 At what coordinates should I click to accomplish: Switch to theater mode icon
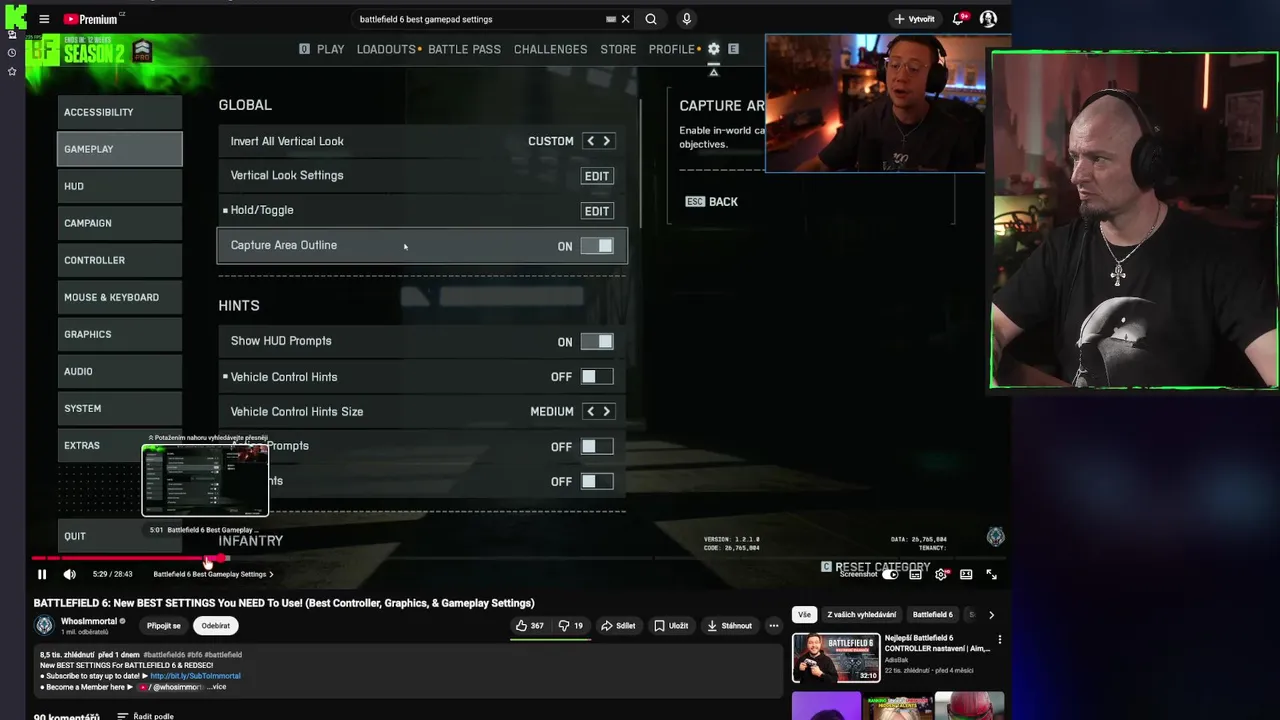[x=966, y=574]
